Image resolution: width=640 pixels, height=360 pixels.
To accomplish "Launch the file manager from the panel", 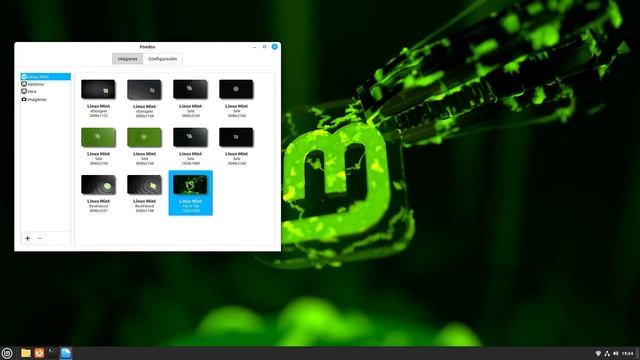I will pos(26,353).
